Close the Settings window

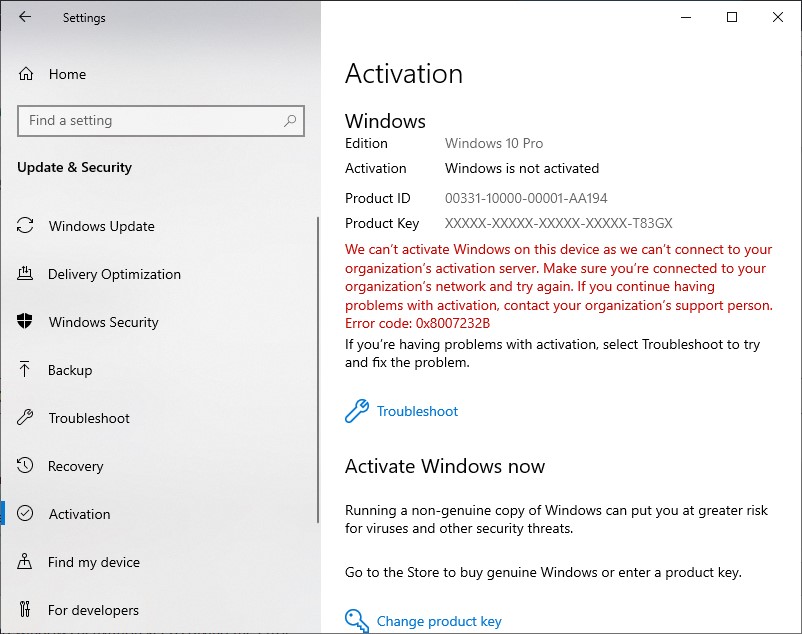point(777,17)
